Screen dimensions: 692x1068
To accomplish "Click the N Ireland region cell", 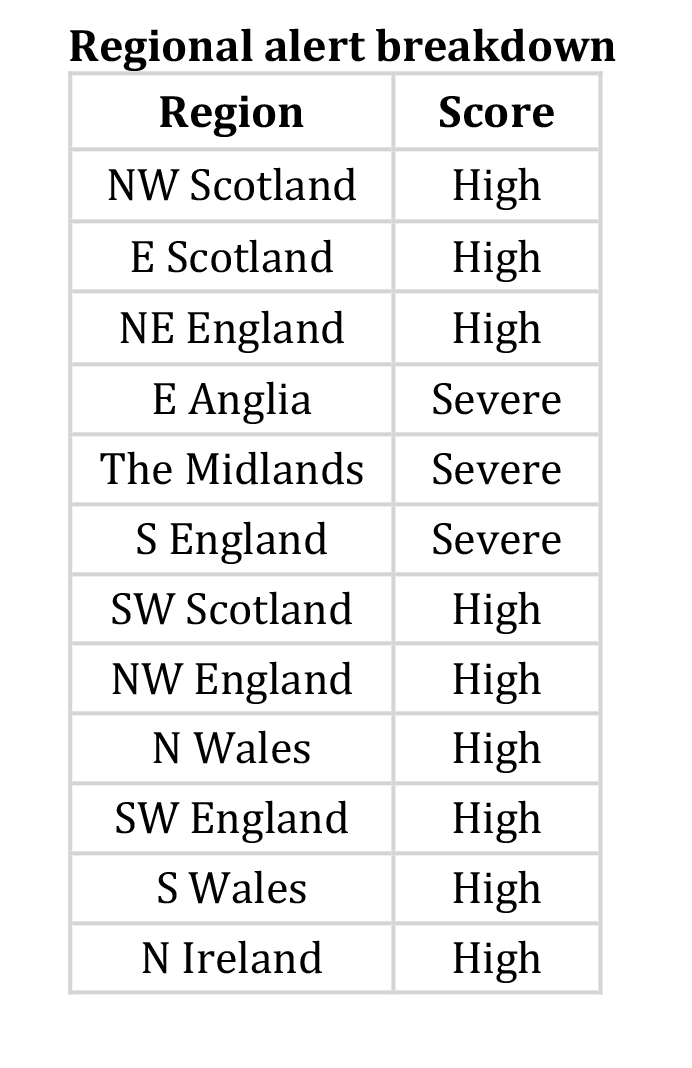I will click(x=232, y=958).
